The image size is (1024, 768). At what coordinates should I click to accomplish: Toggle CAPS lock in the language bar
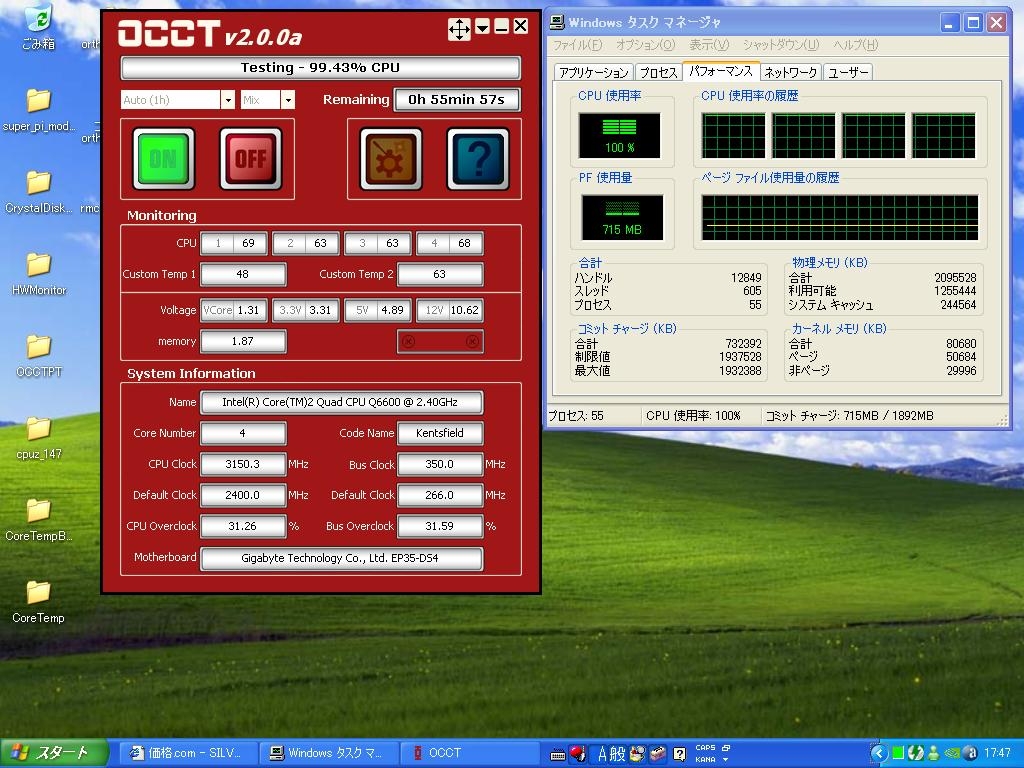coord(705,747)
